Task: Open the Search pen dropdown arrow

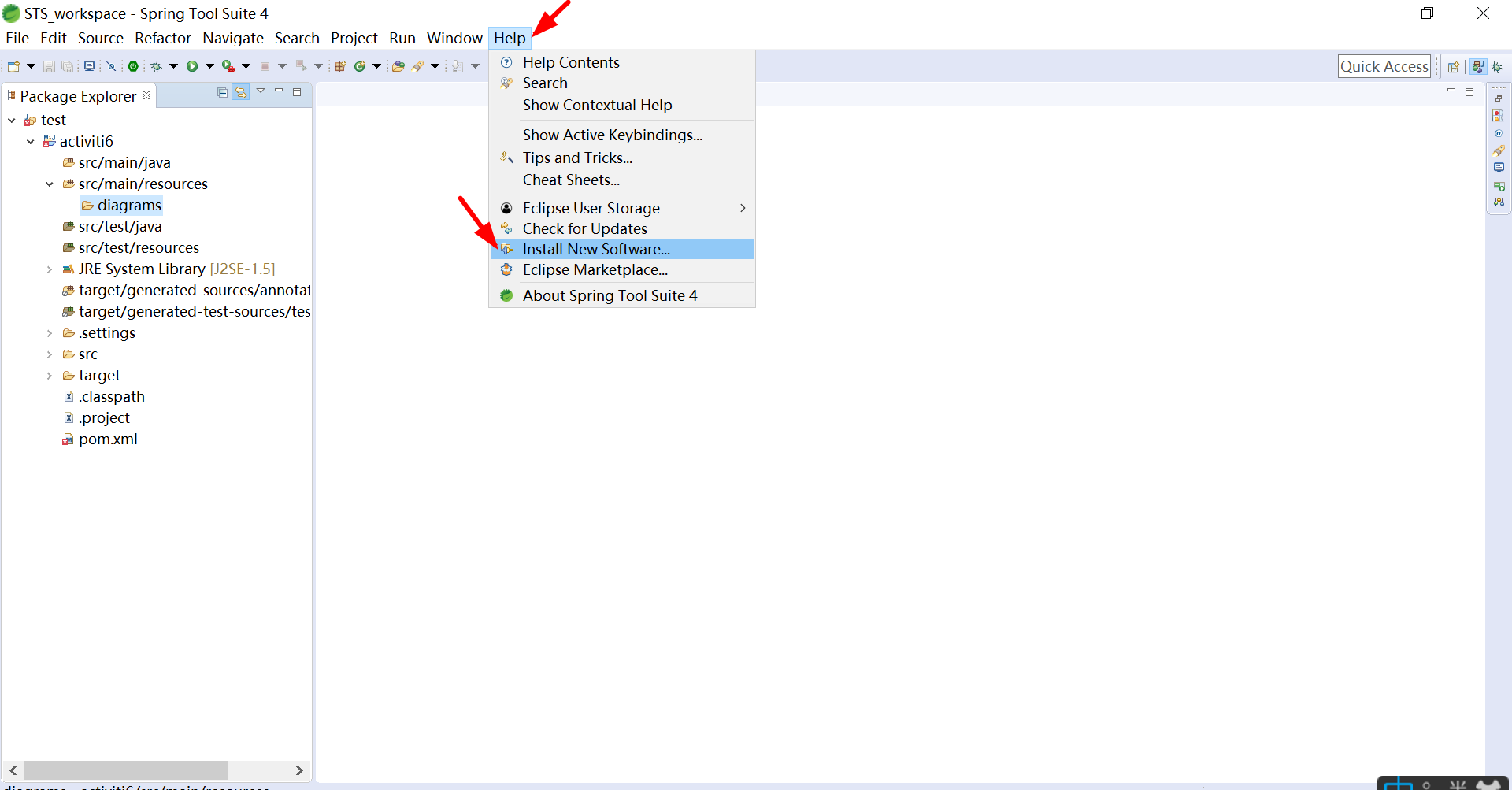Action: [x=435, y=66]
